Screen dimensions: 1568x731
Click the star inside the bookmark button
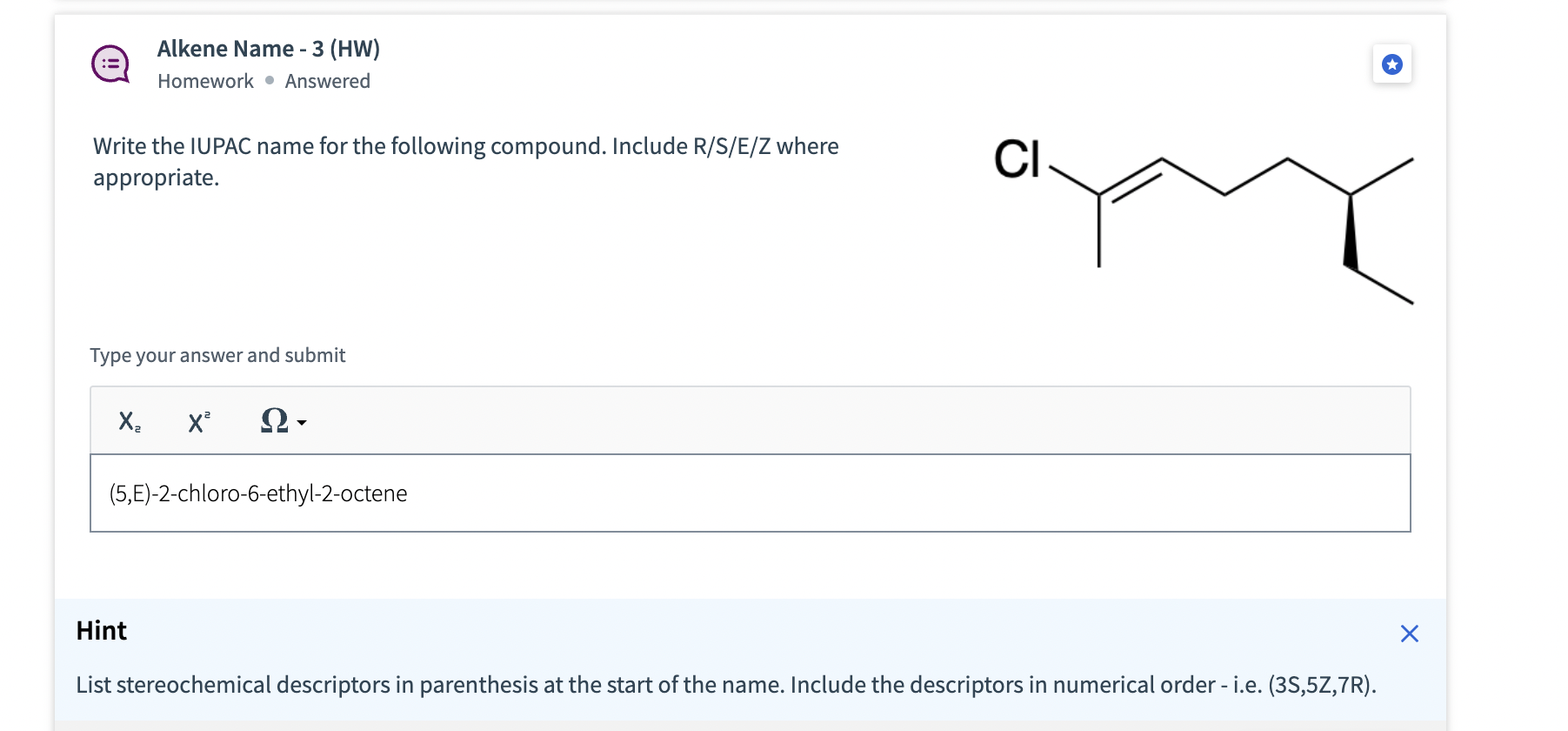point(1392,64)
